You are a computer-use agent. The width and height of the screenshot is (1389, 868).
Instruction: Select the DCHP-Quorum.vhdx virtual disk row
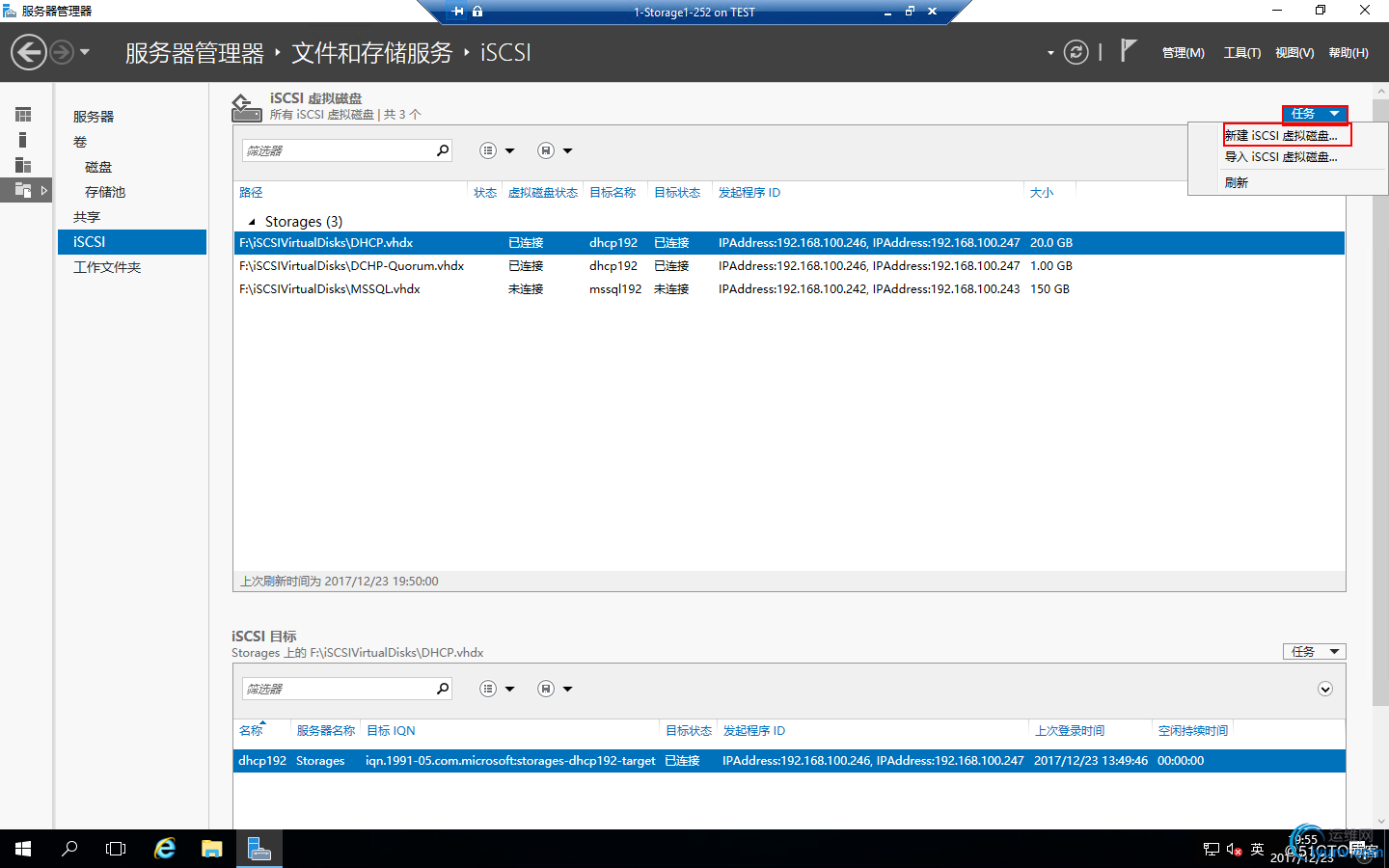[x=788, y=266]
